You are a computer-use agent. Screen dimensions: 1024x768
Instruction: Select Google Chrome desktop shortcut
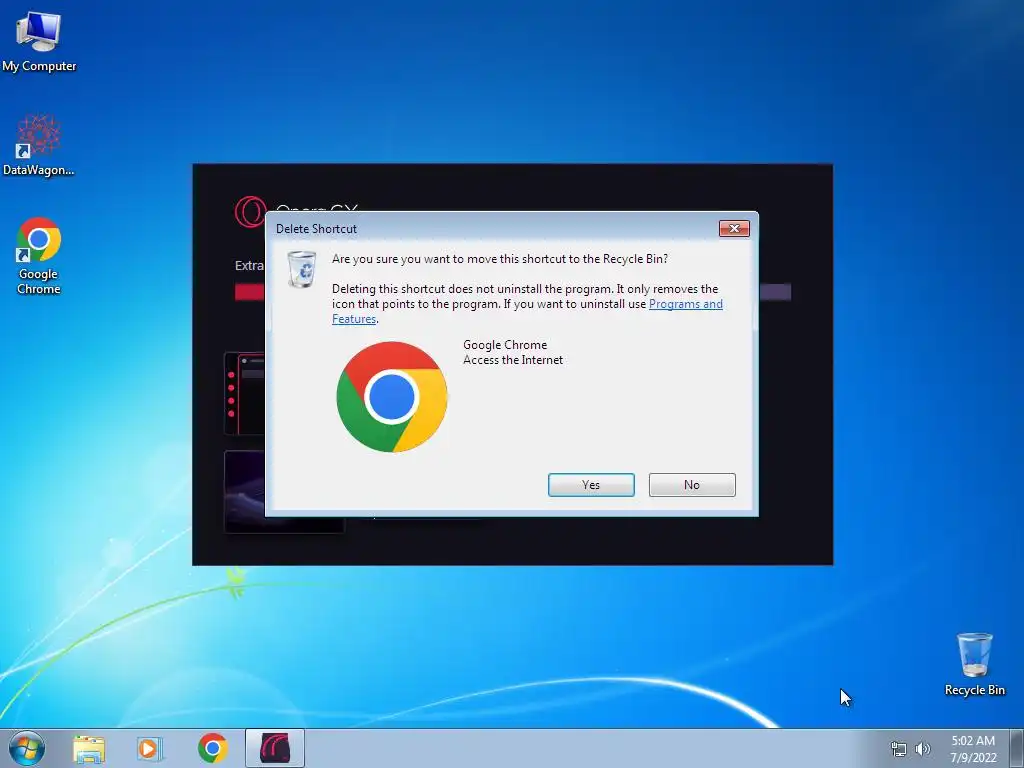(39, 256)
